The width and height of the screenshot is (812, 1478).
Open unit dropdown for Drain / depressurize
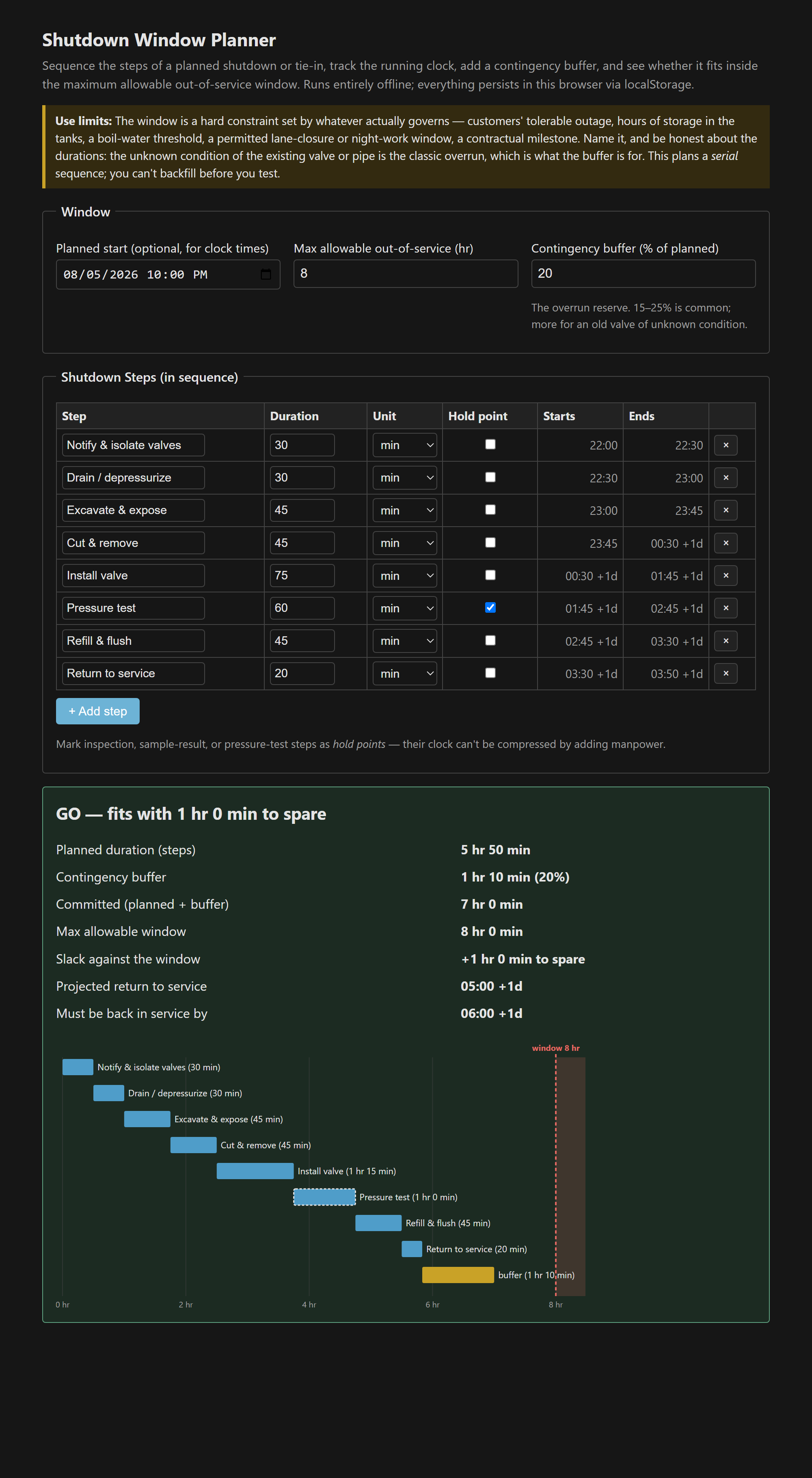click(404, 478)
